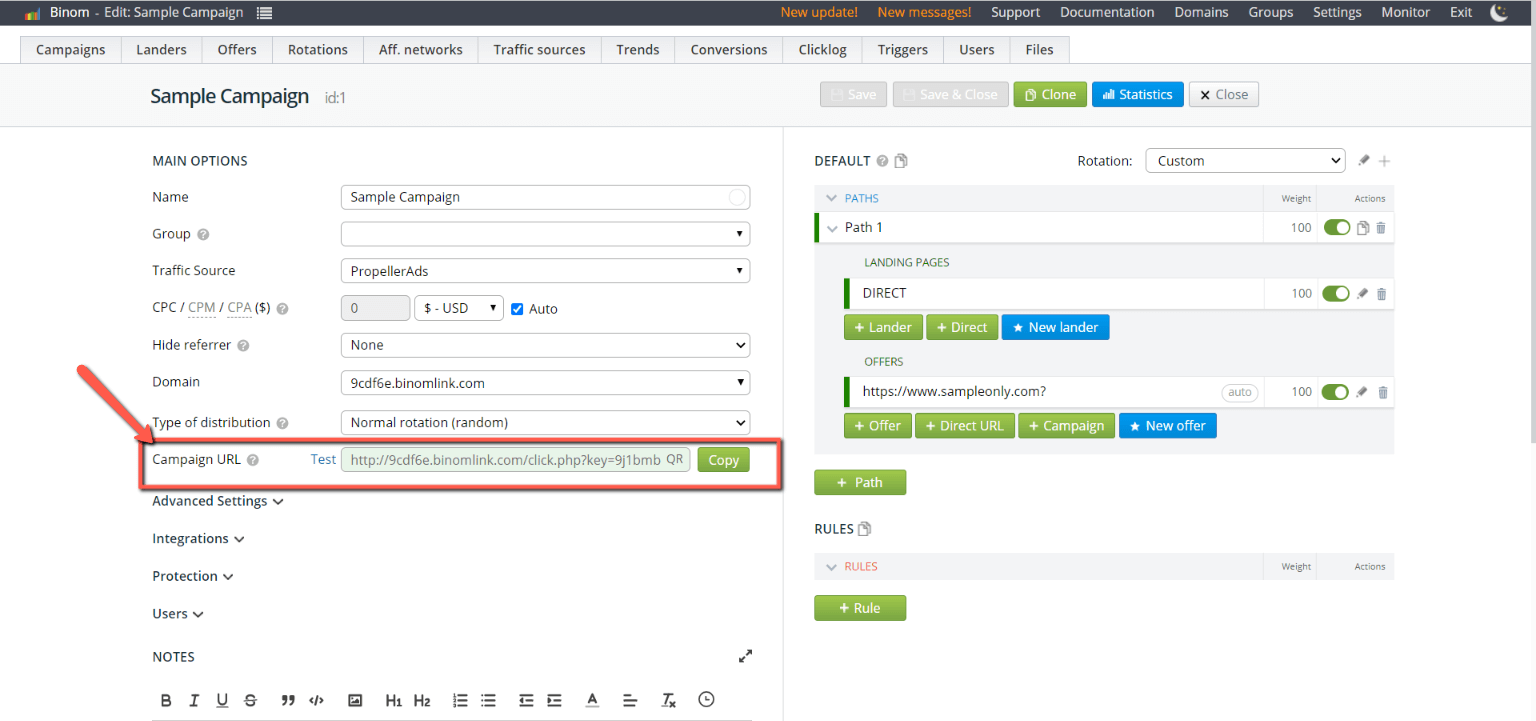Image resolution: width=1536 pixels, height=721 pixels.
Task: Underline text in Notes editor
Action: [x=222, y=700]
